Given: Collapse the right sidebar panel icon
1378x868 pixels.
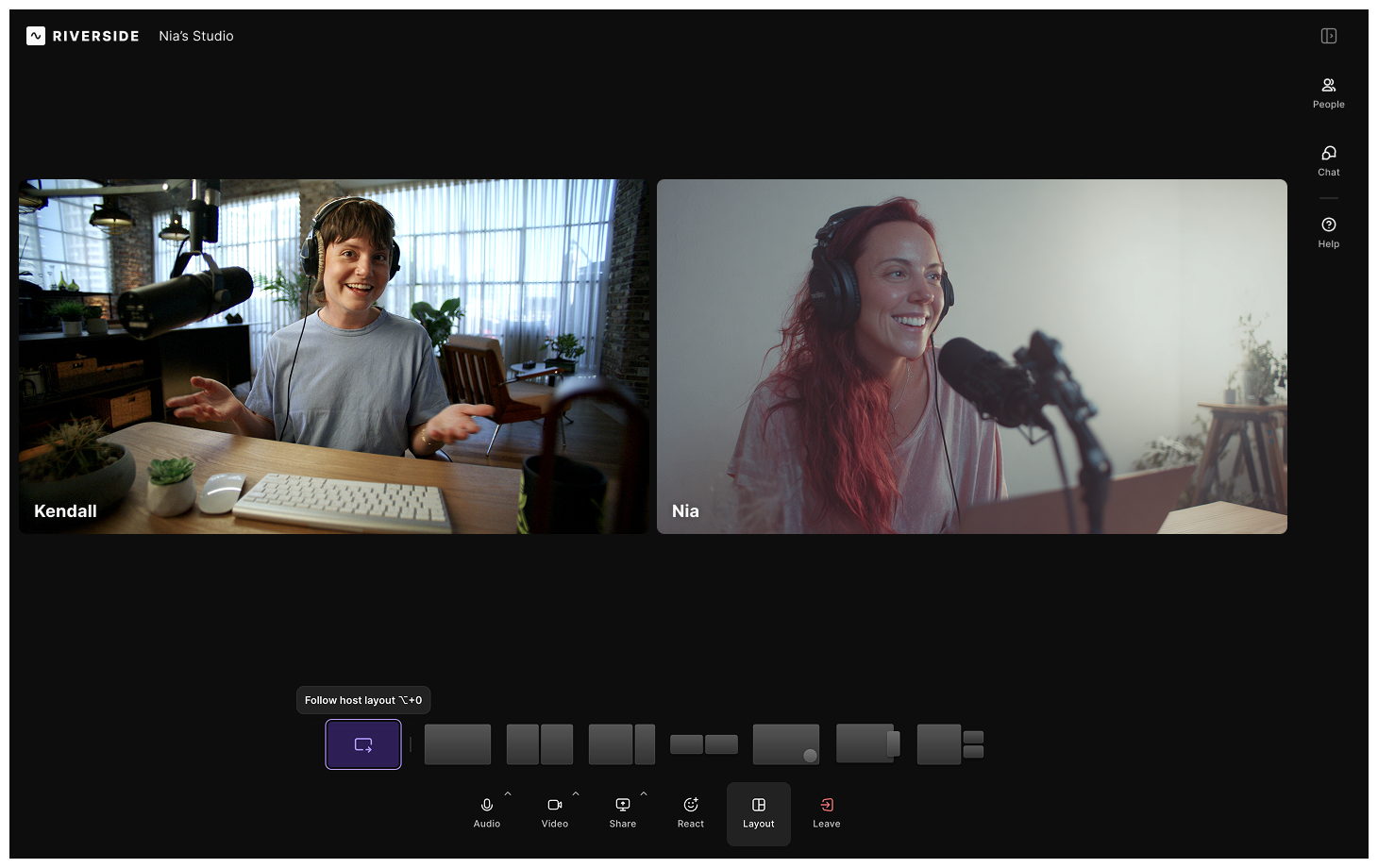Looking at the screenshot, I should pos(1328,36).
